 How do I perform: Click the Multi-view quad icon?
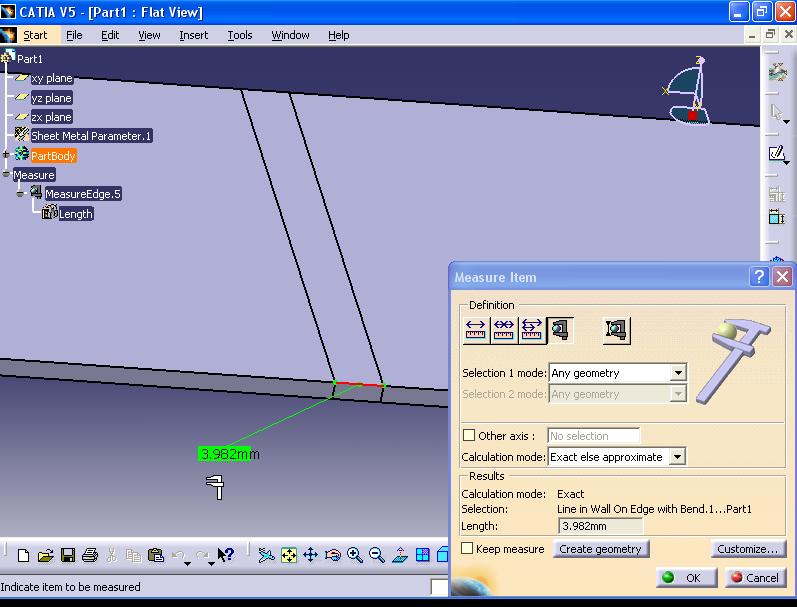(422, 555)
